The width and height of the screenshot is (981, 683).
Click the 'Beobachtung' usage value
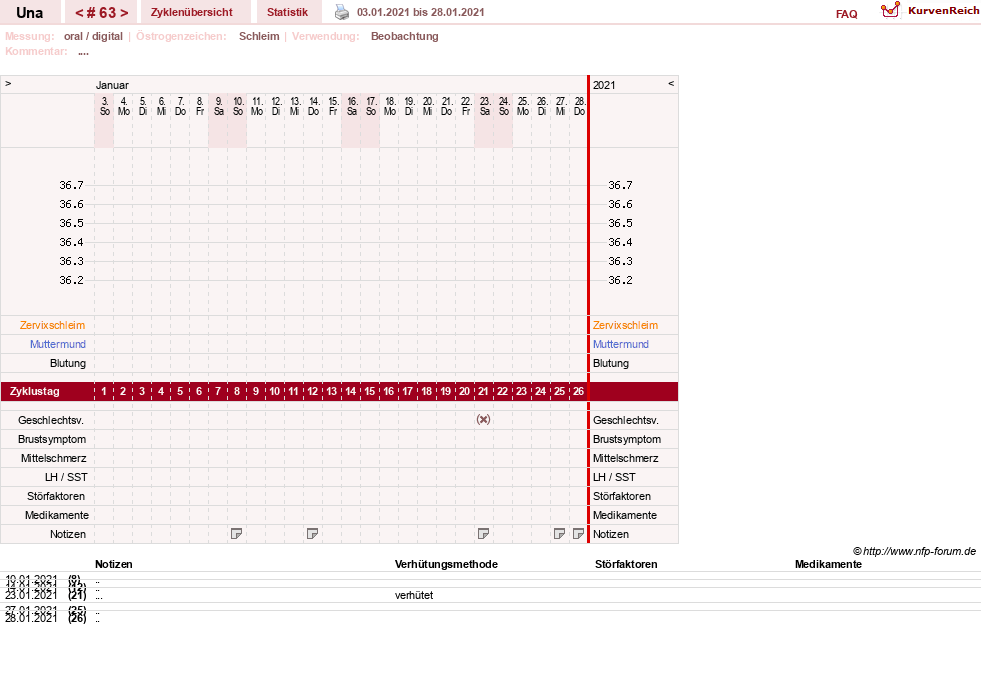click(404, 36)
